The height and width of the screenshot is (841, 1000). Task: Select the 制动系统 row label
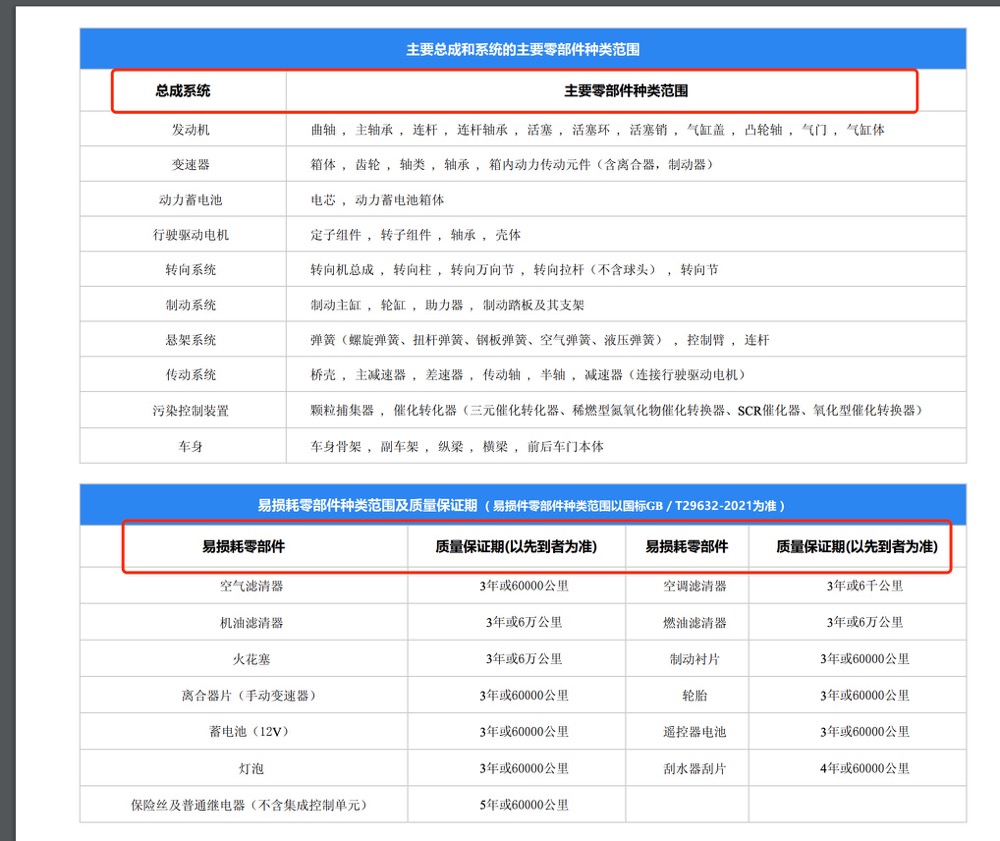click(x=191, y=305)
